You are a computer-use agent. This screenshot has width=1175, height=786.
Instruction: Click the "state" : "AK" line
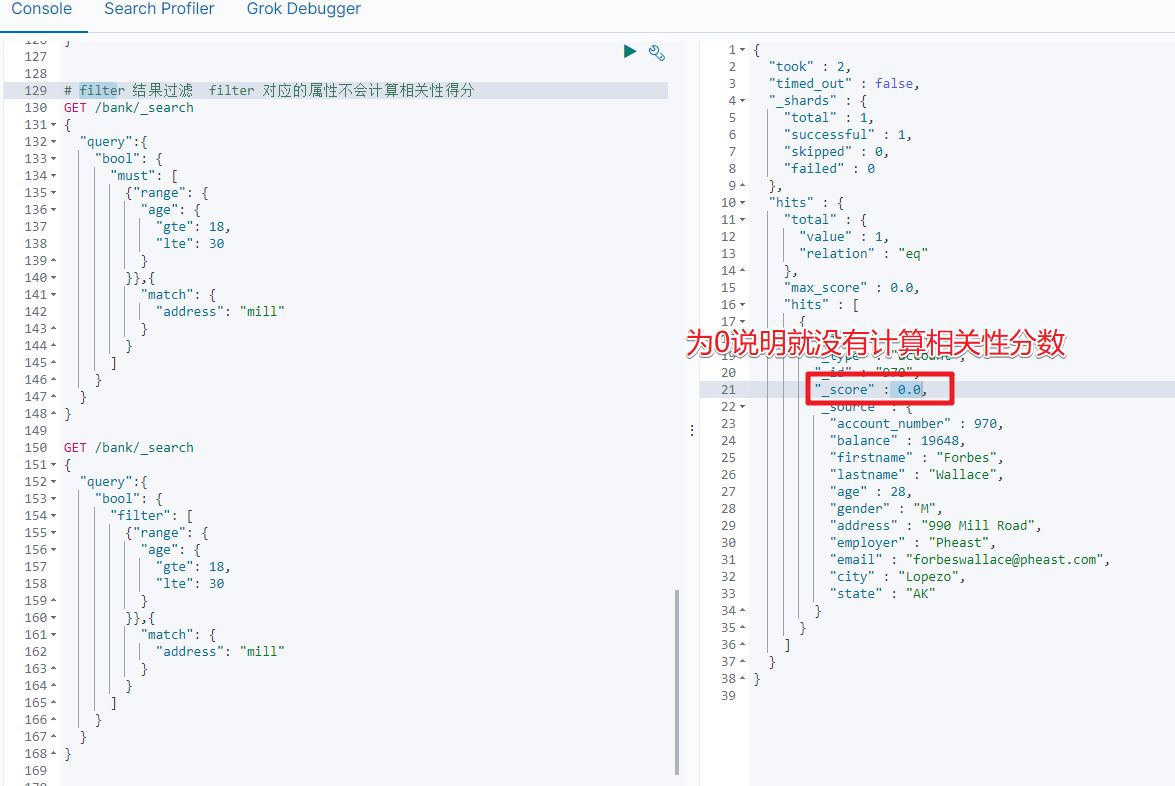point(882,594)
